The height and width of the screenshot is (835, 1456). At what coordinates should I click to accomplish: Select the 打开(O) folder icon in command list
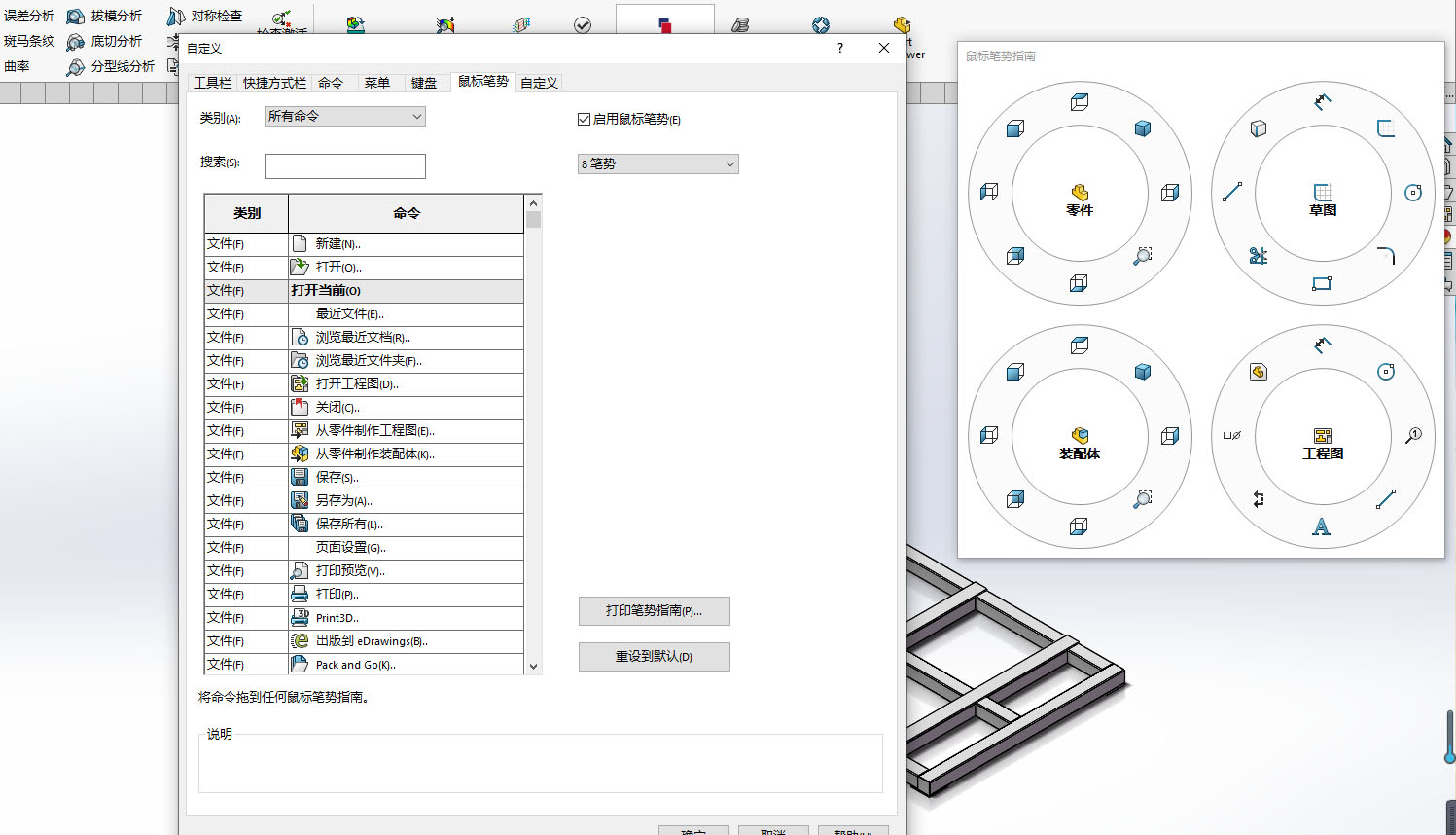300,267
